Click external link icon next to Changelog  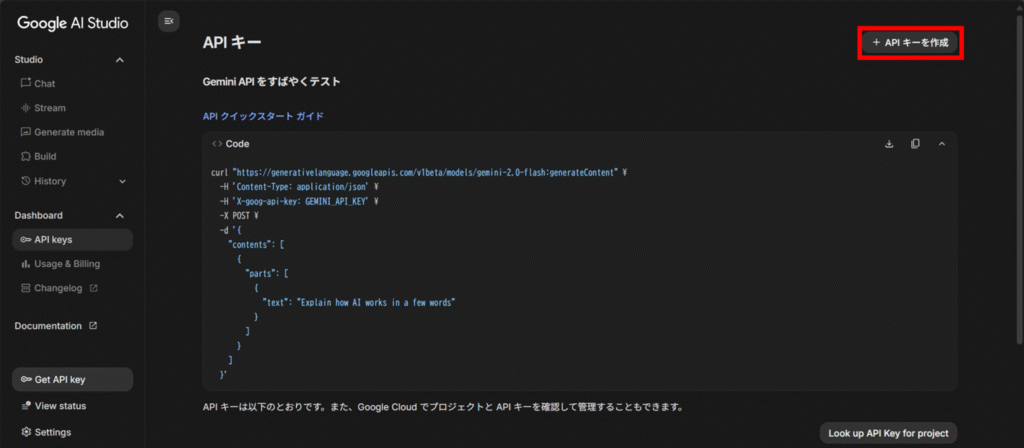point(93,288)
